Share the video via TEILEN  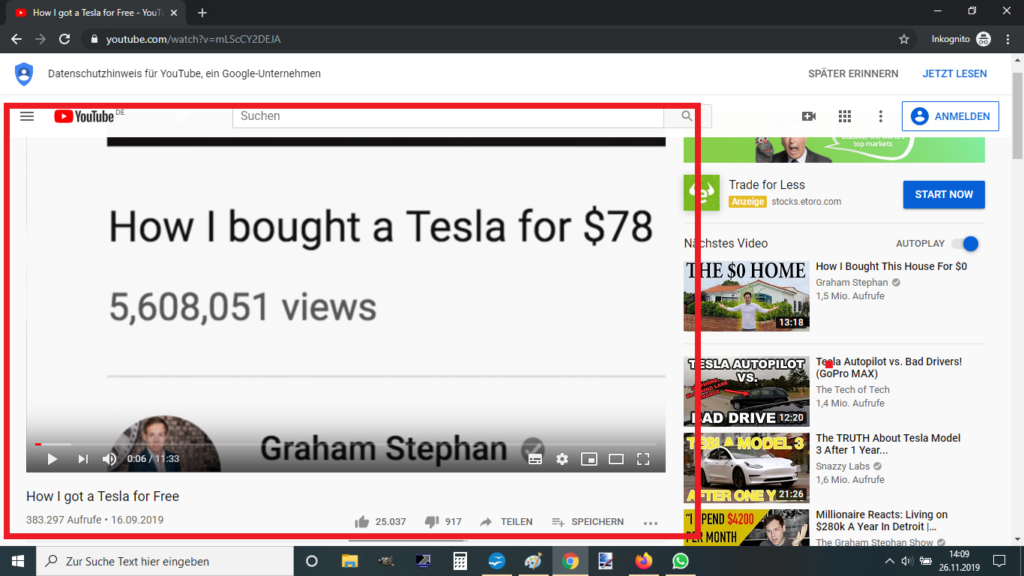pos(506,522)
